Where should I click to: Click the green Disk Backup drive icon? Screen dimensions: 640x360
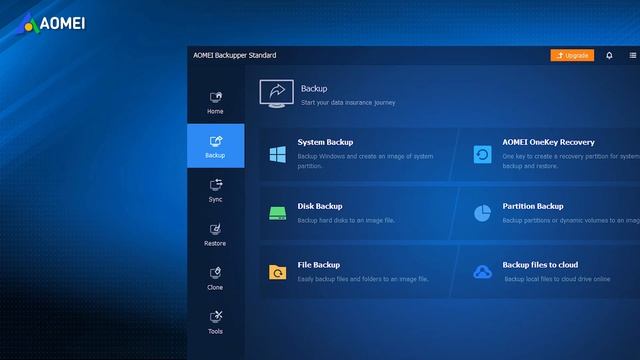tap(278, 213)
